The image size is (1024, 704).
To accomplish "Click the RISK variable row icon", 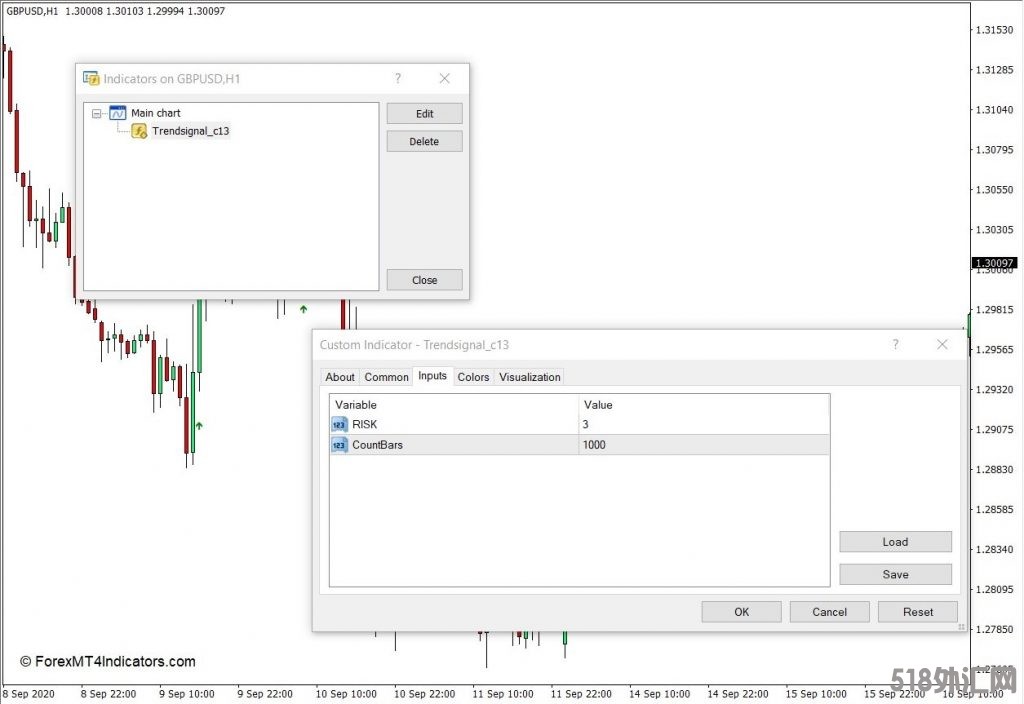I will (x=339, y=424).
